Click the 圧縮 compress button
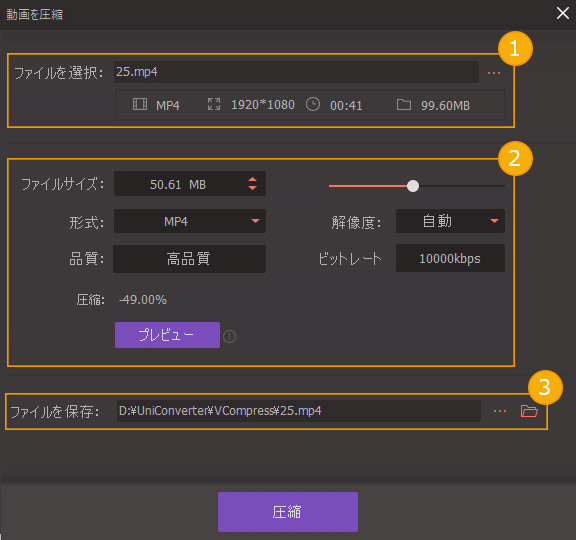Screen dimensions: 576x540 (288, 512)
